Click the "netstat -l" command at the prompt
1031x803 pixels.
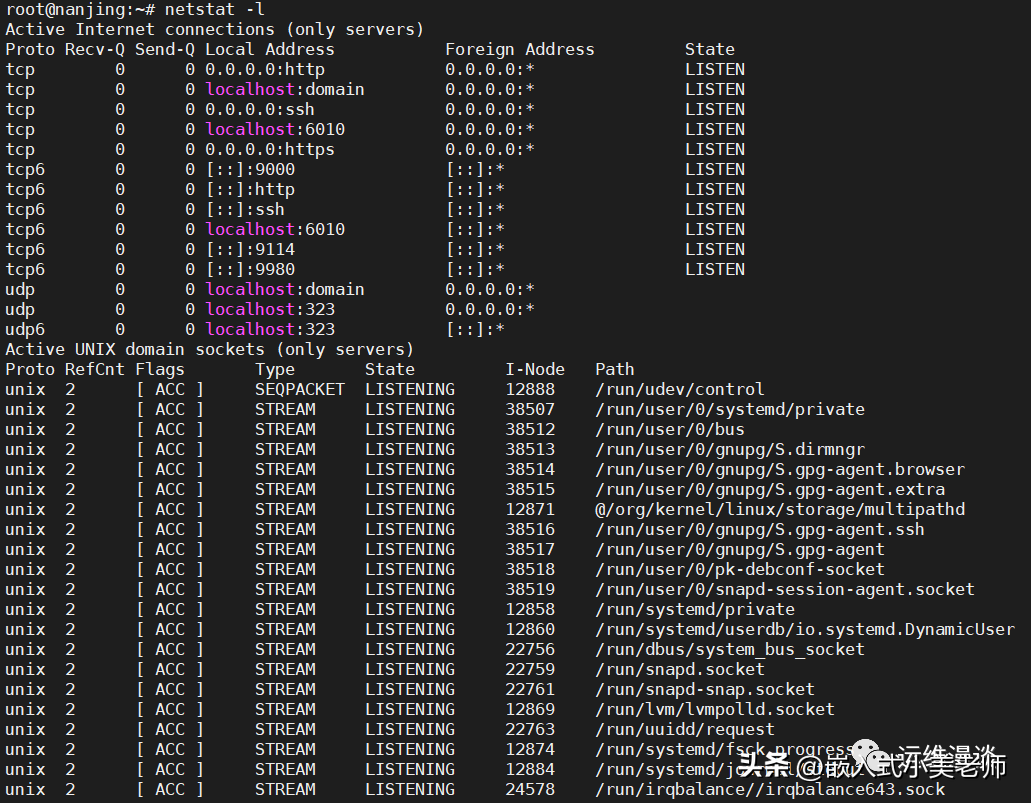pyautogui.click(x=215, y=10)
